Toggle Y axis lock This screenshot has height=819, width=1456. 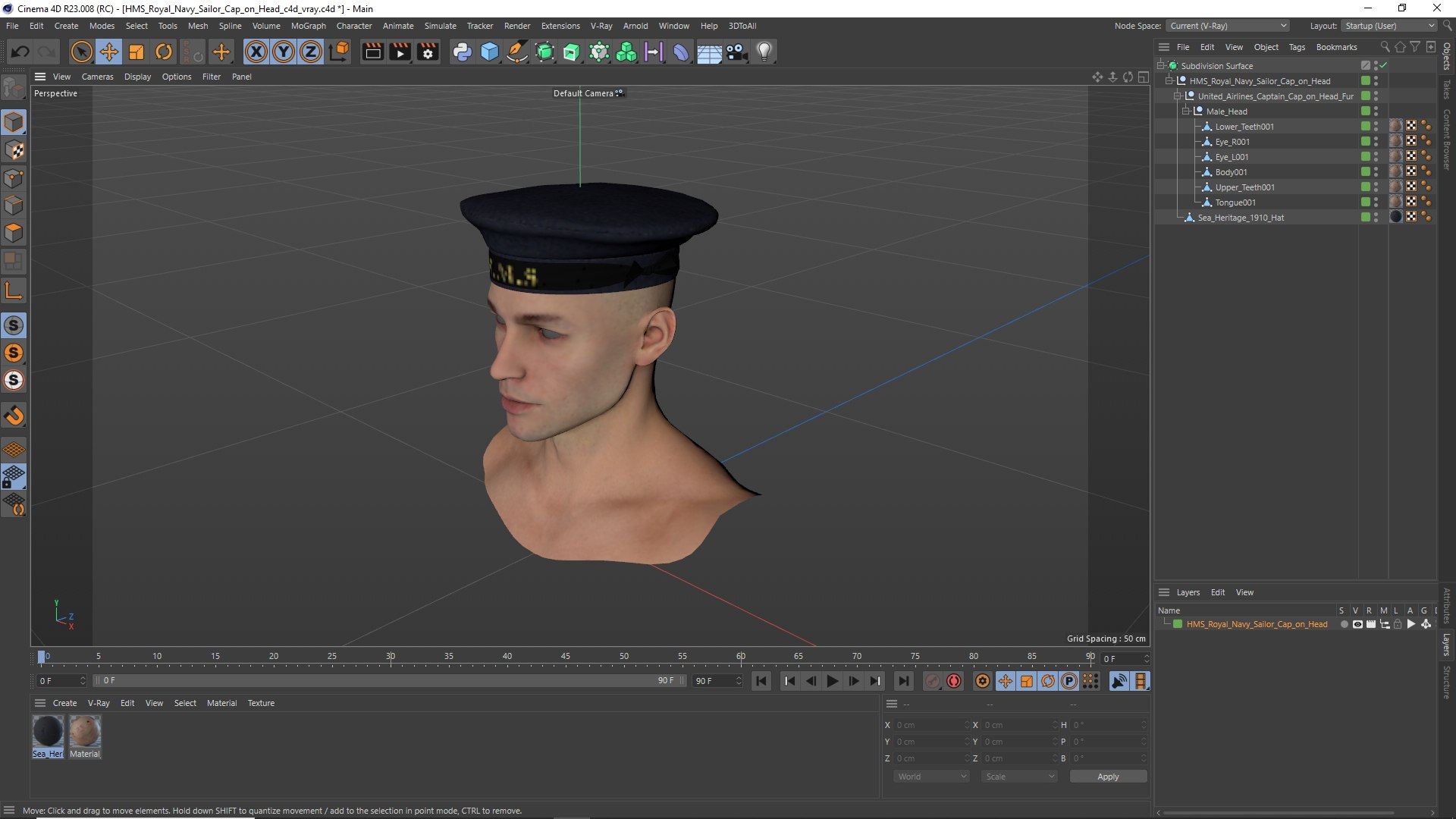point(284,52)
